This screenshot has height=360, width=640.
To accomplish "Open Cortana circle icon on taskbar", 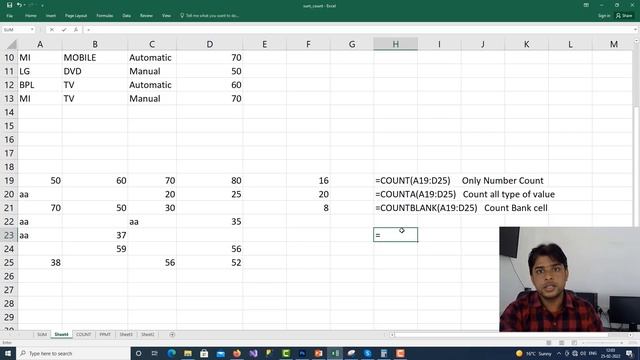I will click(138, 353).
